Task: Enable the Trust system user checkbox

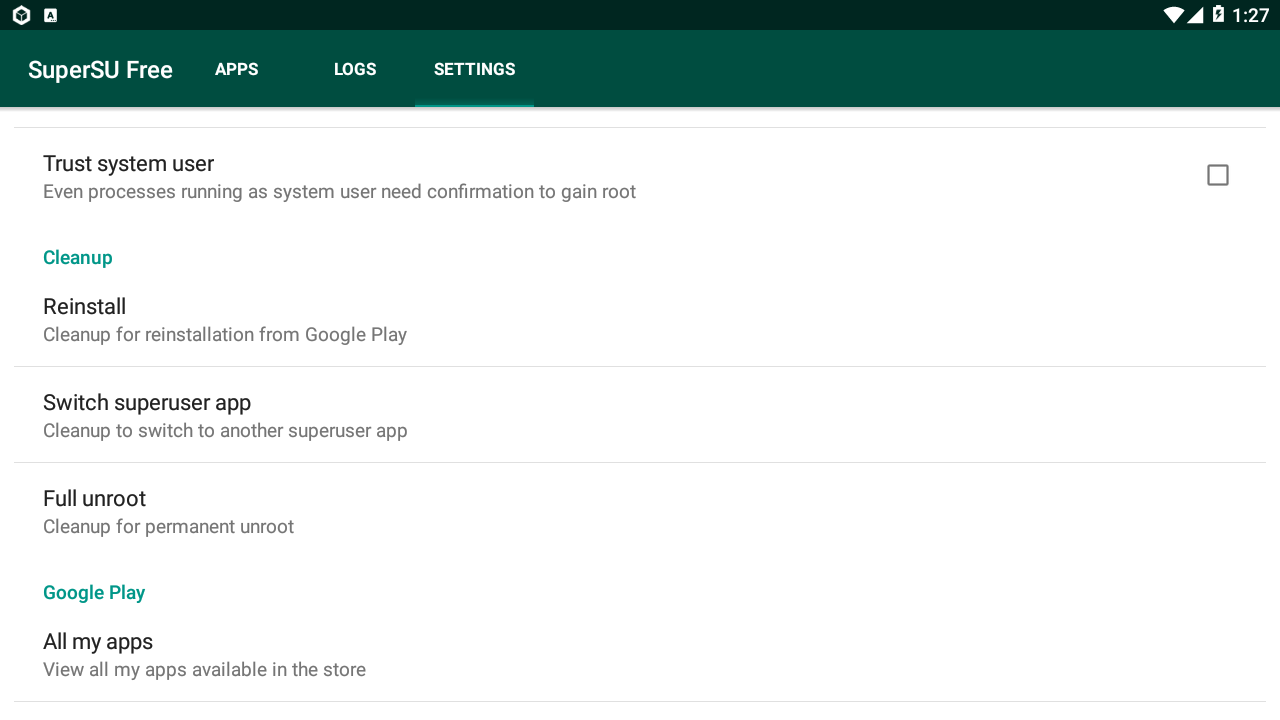Action: click(x=1217, y=175)
